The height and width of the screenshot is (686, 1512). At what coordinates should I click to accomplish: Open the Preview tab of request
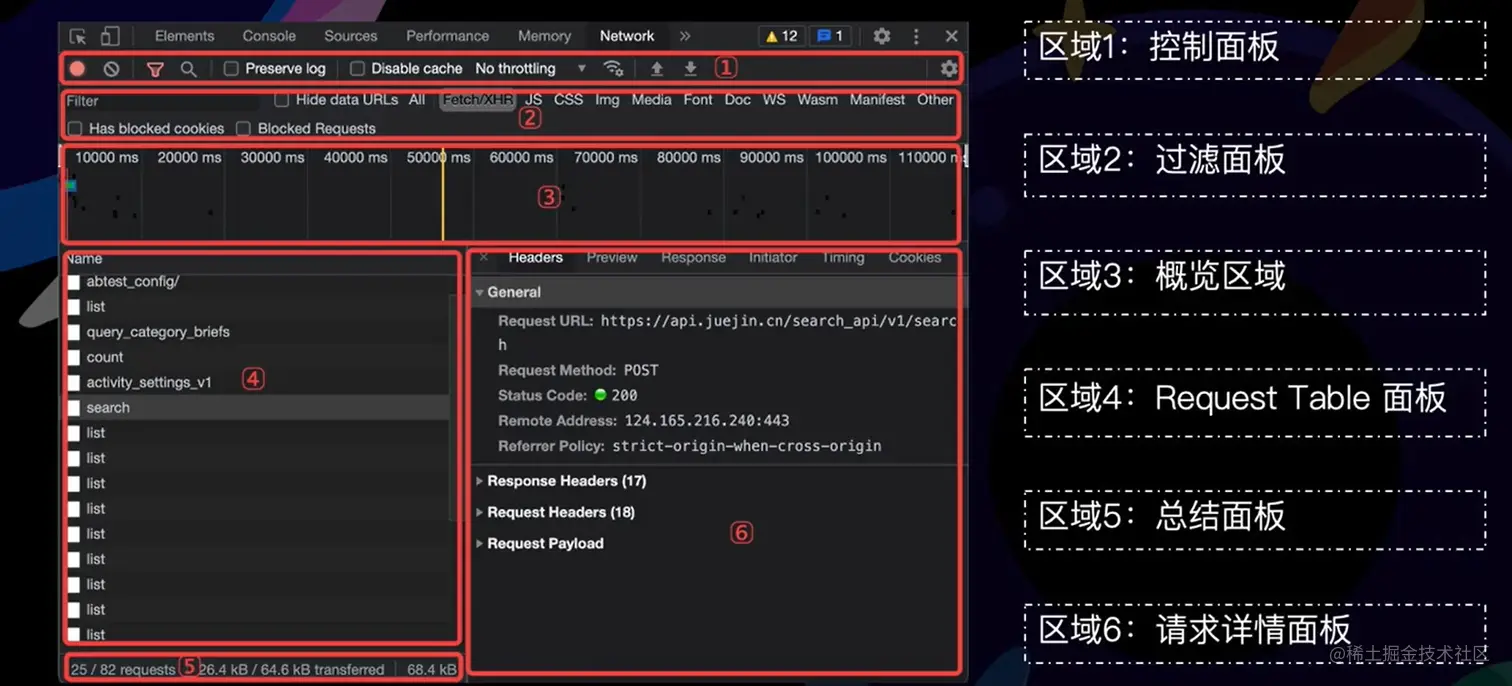pos(612,257)
